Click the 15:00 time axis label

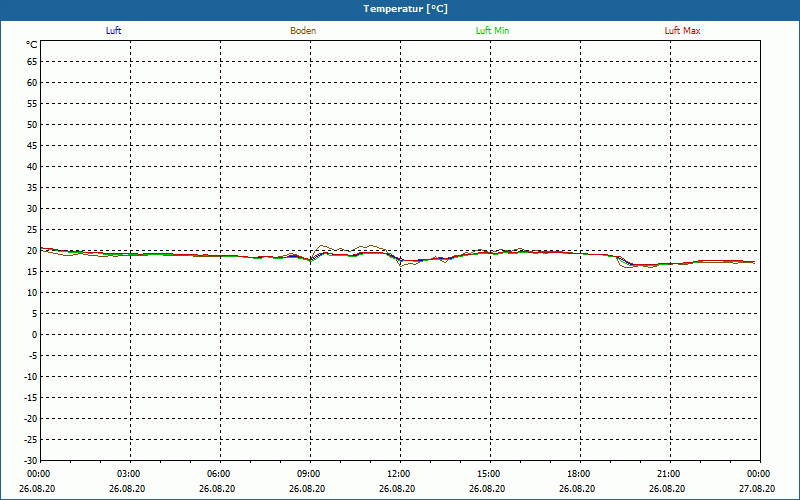489,474
